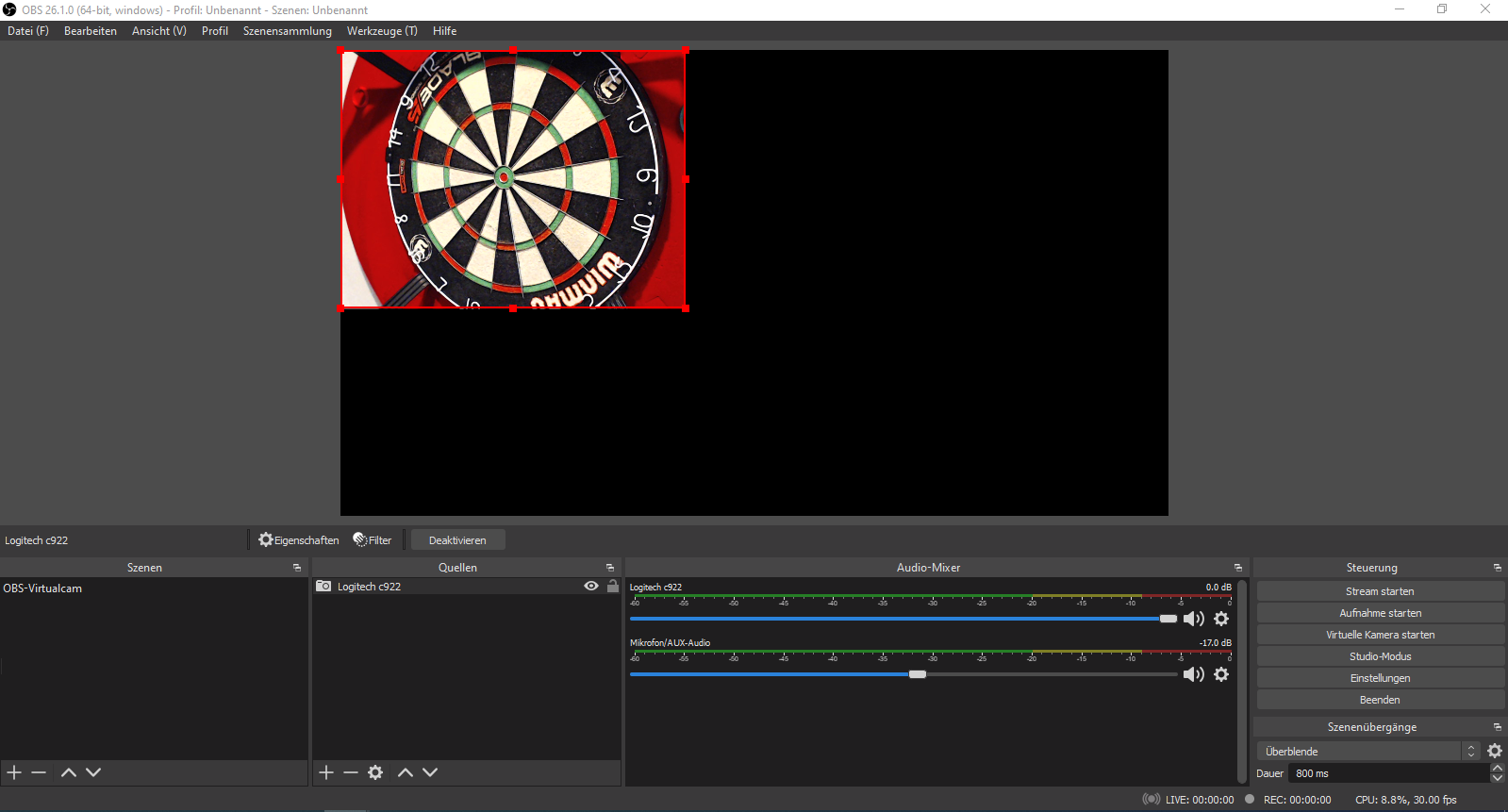
Task: Hide the Logitech c922 source via the eye icon
Action: tap(591, 586)
